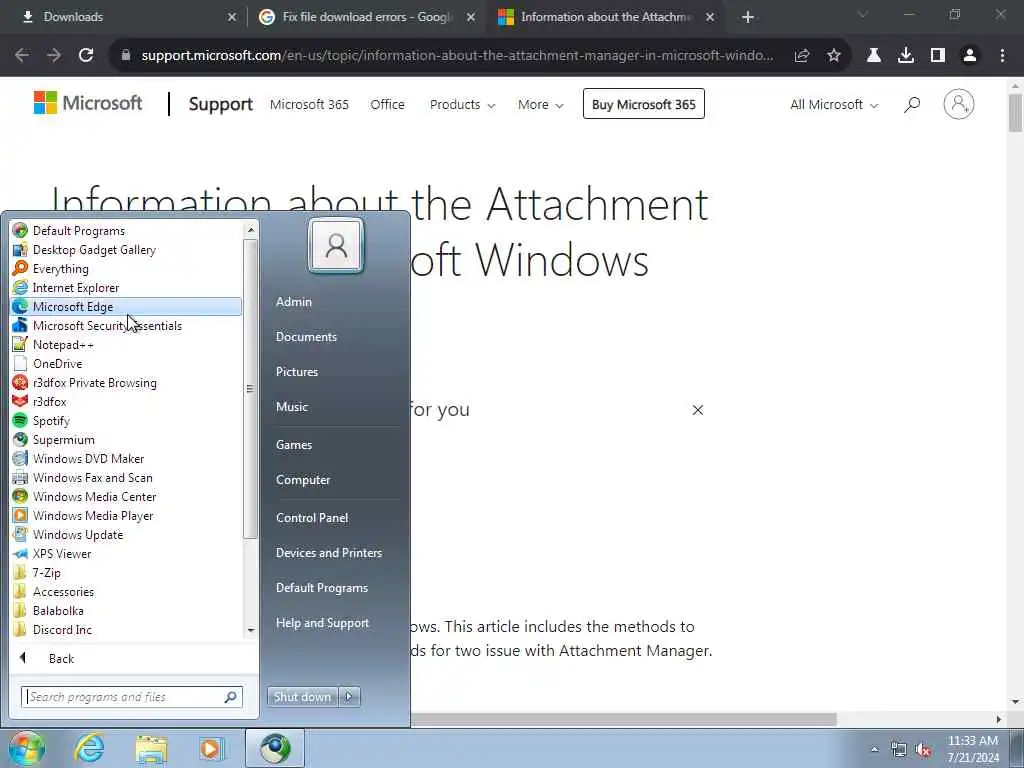Open the Microsoft 365 navigation link

(x=309, y=104)
